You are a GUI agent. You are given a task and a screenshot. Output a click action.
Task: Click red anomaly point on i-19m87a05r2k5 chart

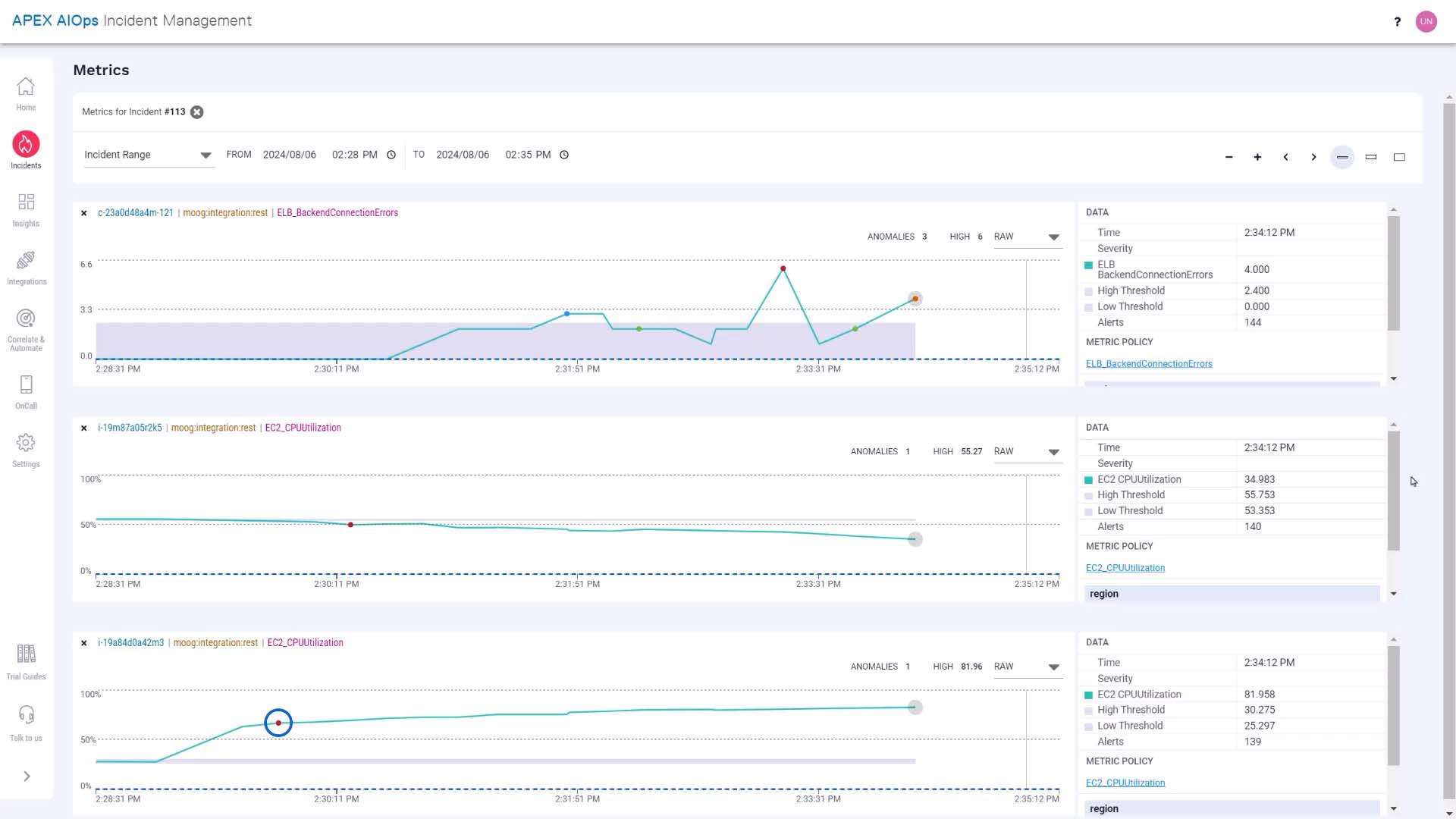350,525
